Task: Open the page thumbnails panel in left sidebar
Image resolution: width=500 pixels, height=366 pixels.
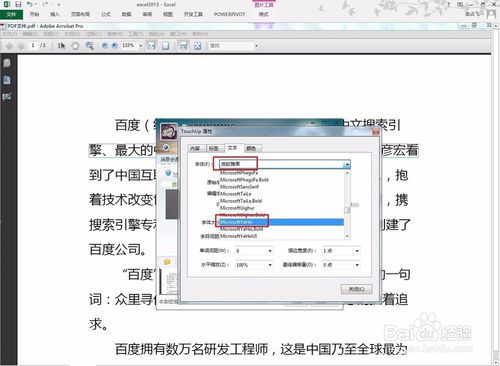Action: pos(7,63)
